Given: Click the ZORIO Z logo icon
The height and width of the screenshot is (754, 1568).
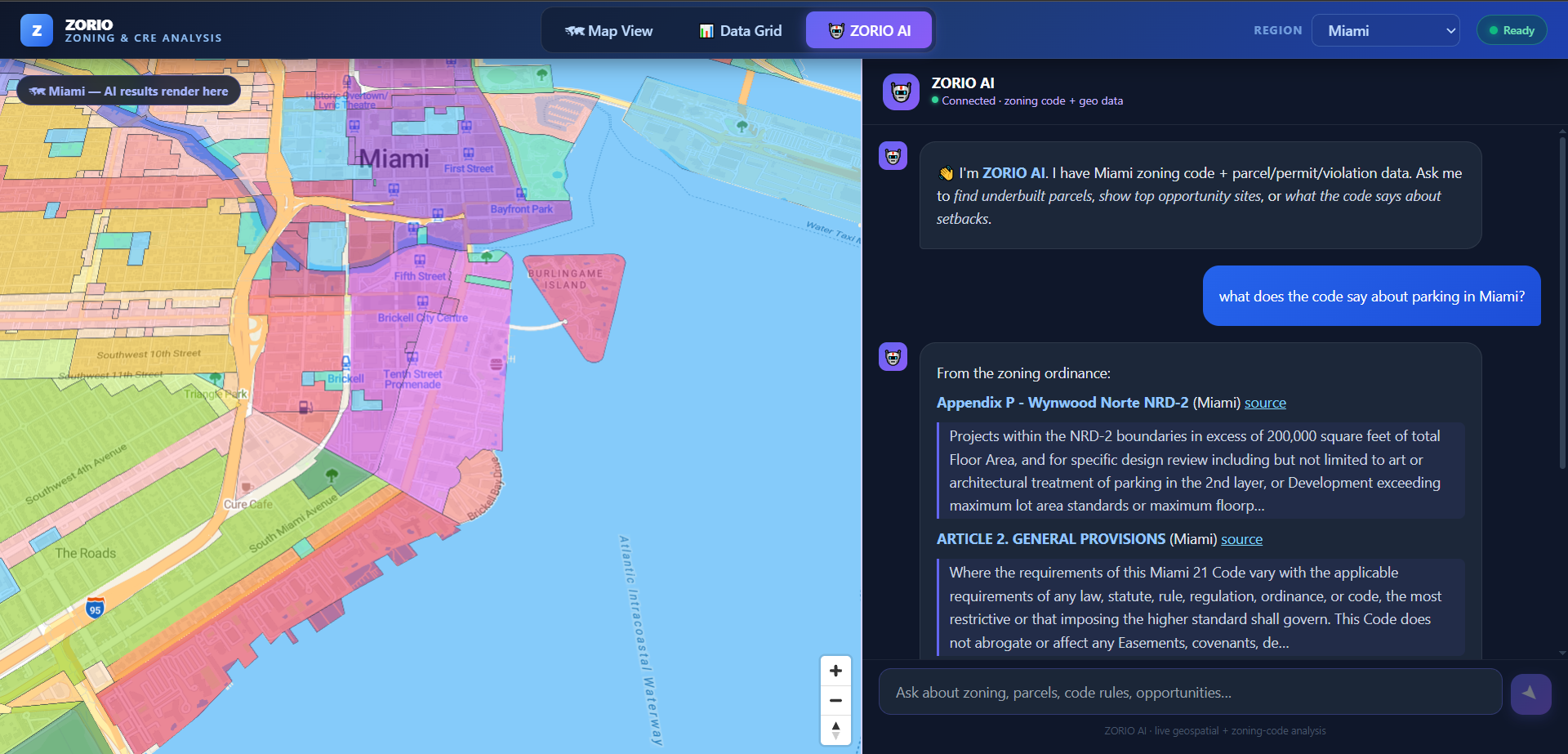Looking at the screenshot, I should pos(37,30).
